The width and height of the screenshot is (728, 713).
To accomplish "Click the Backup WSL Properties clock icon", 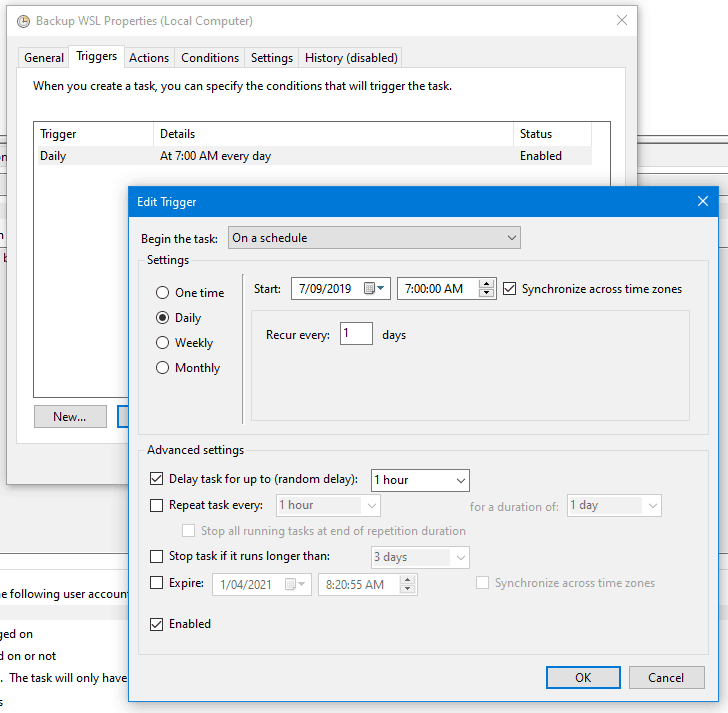I will tap(23, 20).
